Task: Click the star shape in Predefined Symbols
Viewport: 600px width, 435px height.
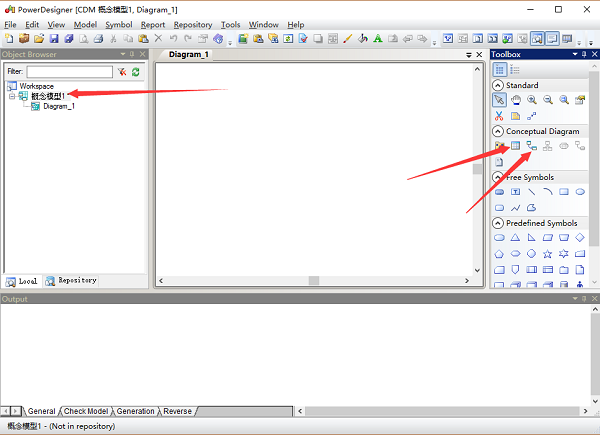Action: pos(547,254)
